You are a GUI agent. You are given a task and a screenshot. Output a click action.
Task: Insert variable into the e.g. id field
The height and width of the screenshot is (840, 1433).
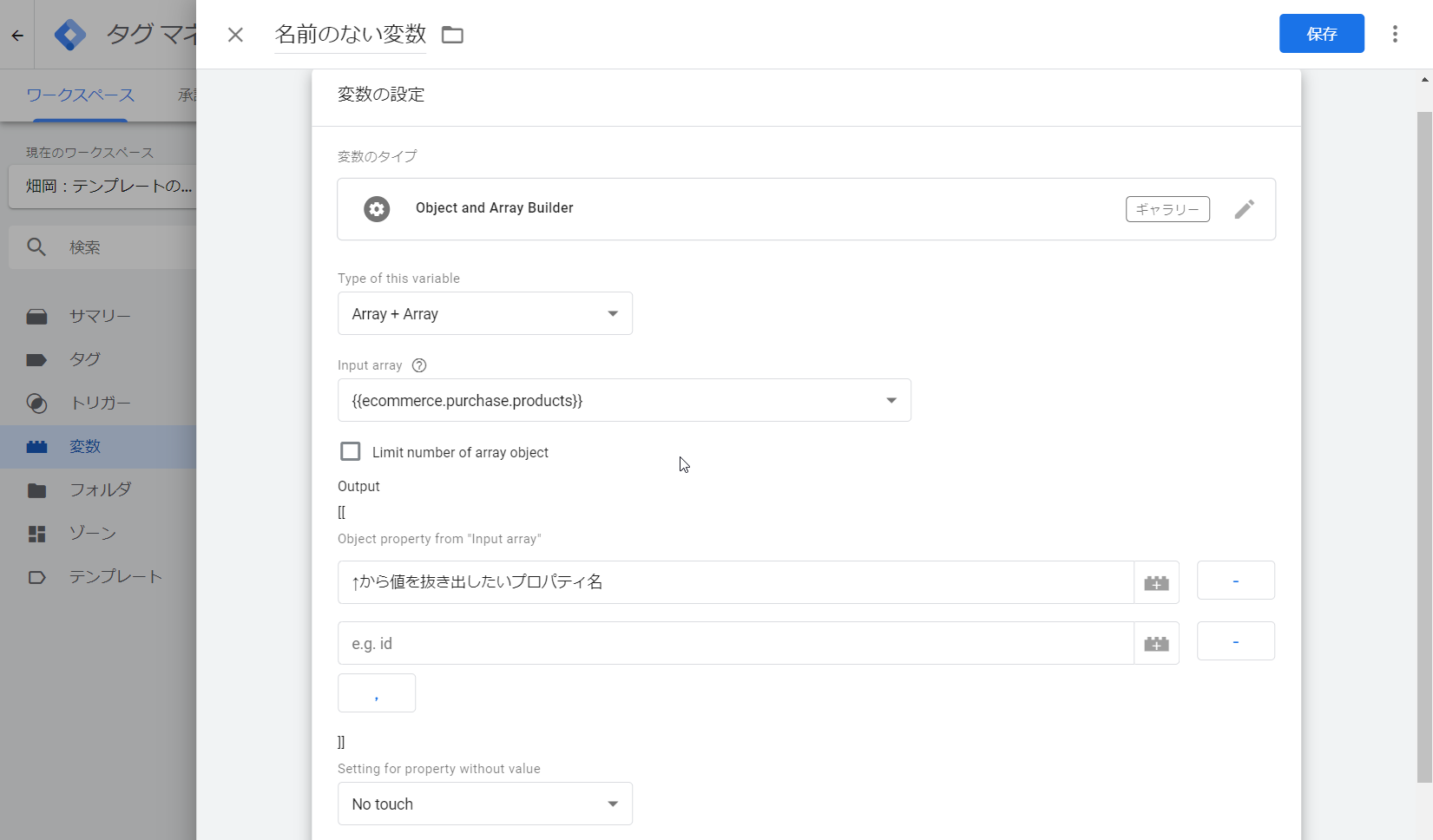[x=1156, y=643]
